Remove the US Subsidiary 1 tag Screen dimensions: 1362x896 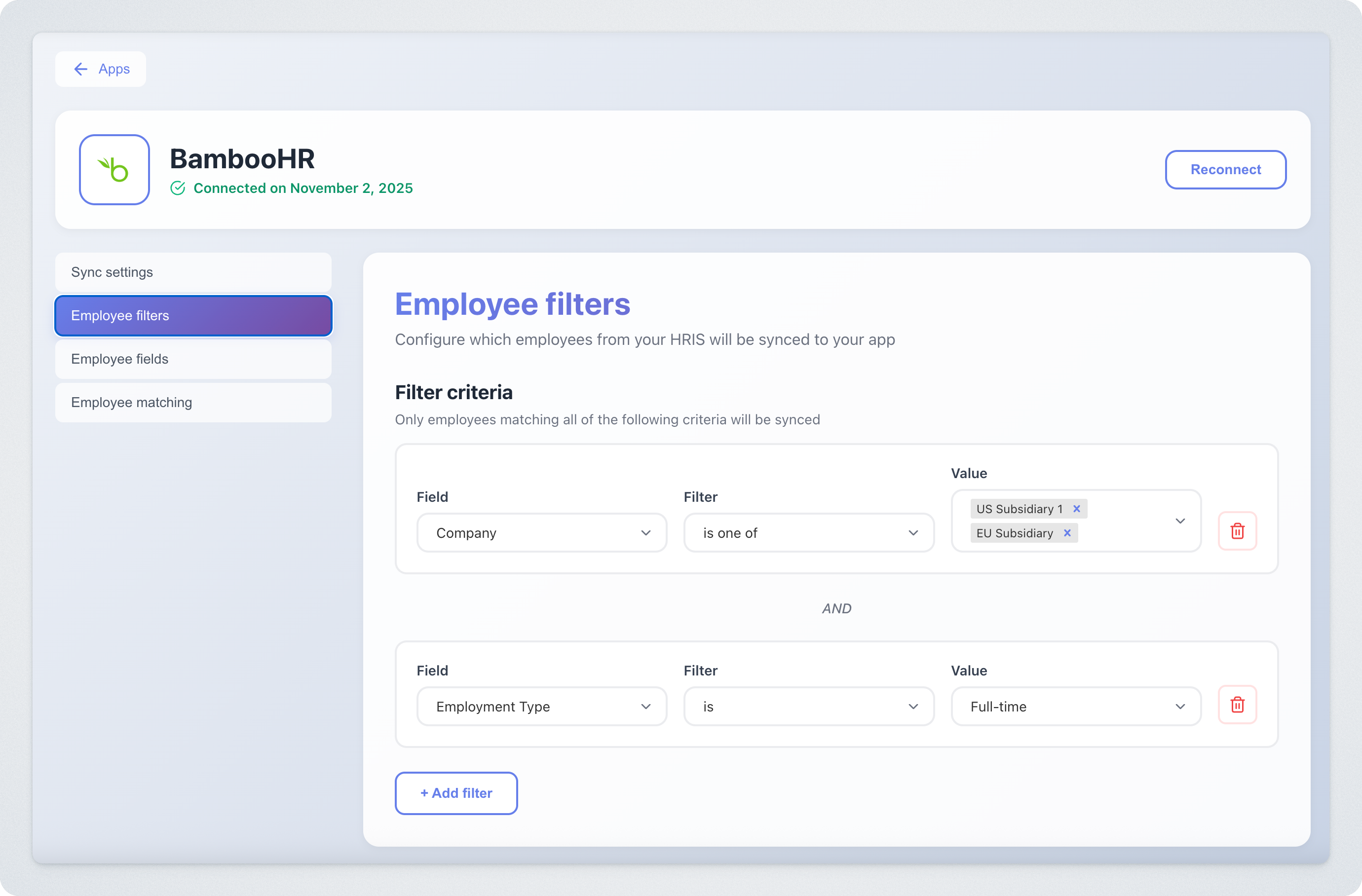point(1076,509)
